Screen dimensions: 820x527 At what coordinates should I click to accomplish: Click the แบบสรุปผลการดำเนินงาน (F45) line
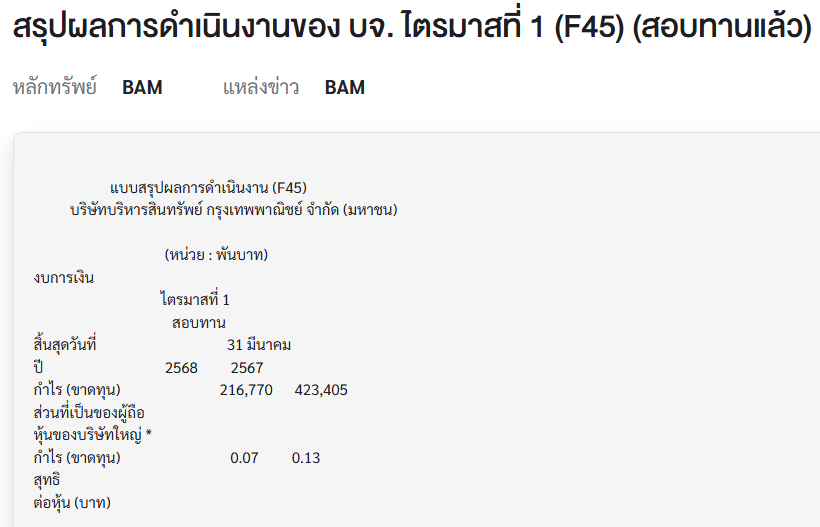point(208,187)
